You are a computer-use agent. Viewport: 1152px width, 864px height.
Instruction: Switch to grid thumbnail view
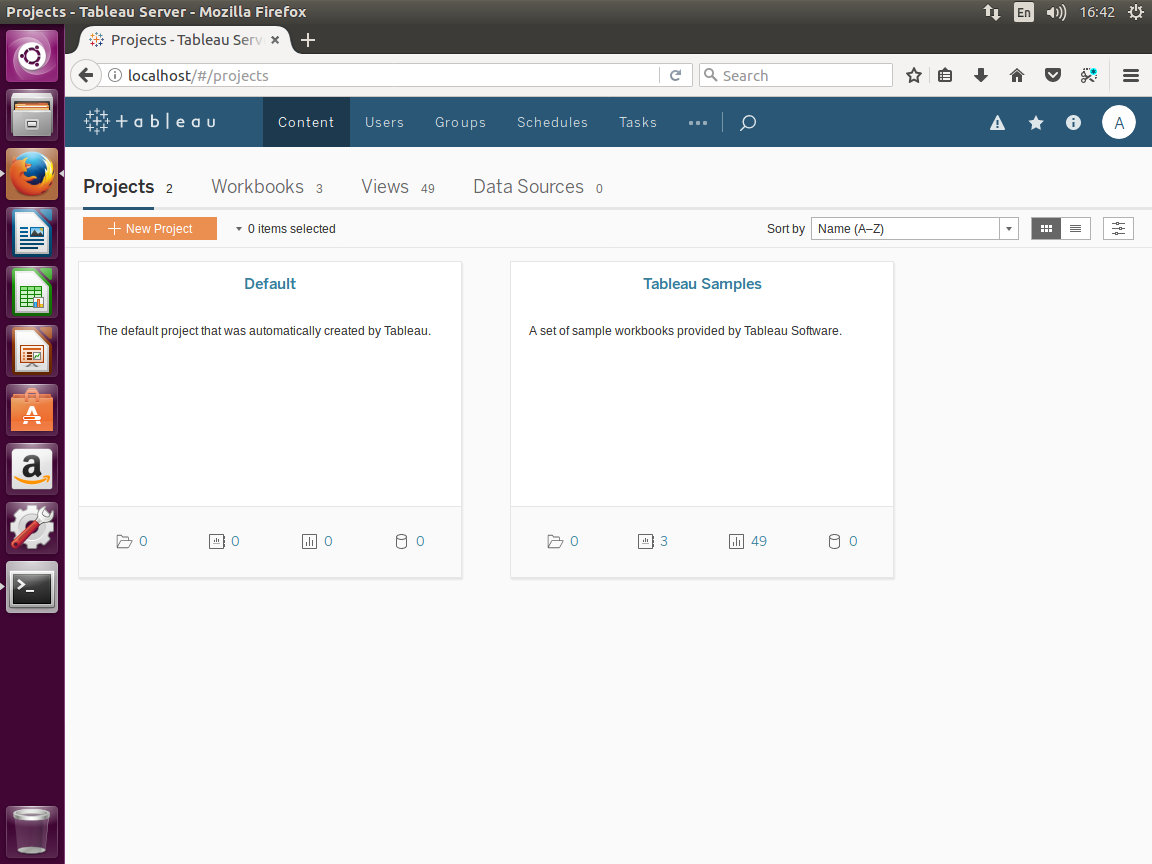(1046, 229)
